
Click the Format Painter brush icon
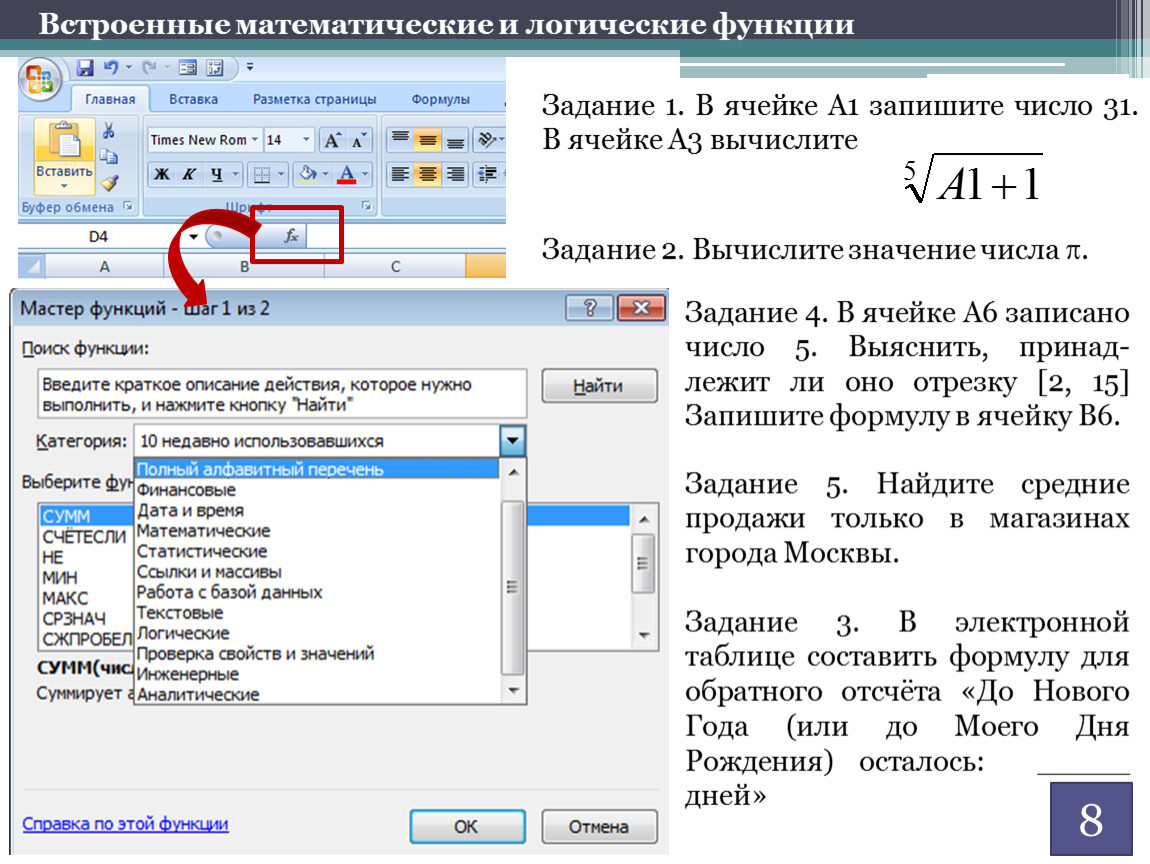[x=109, y=182]
